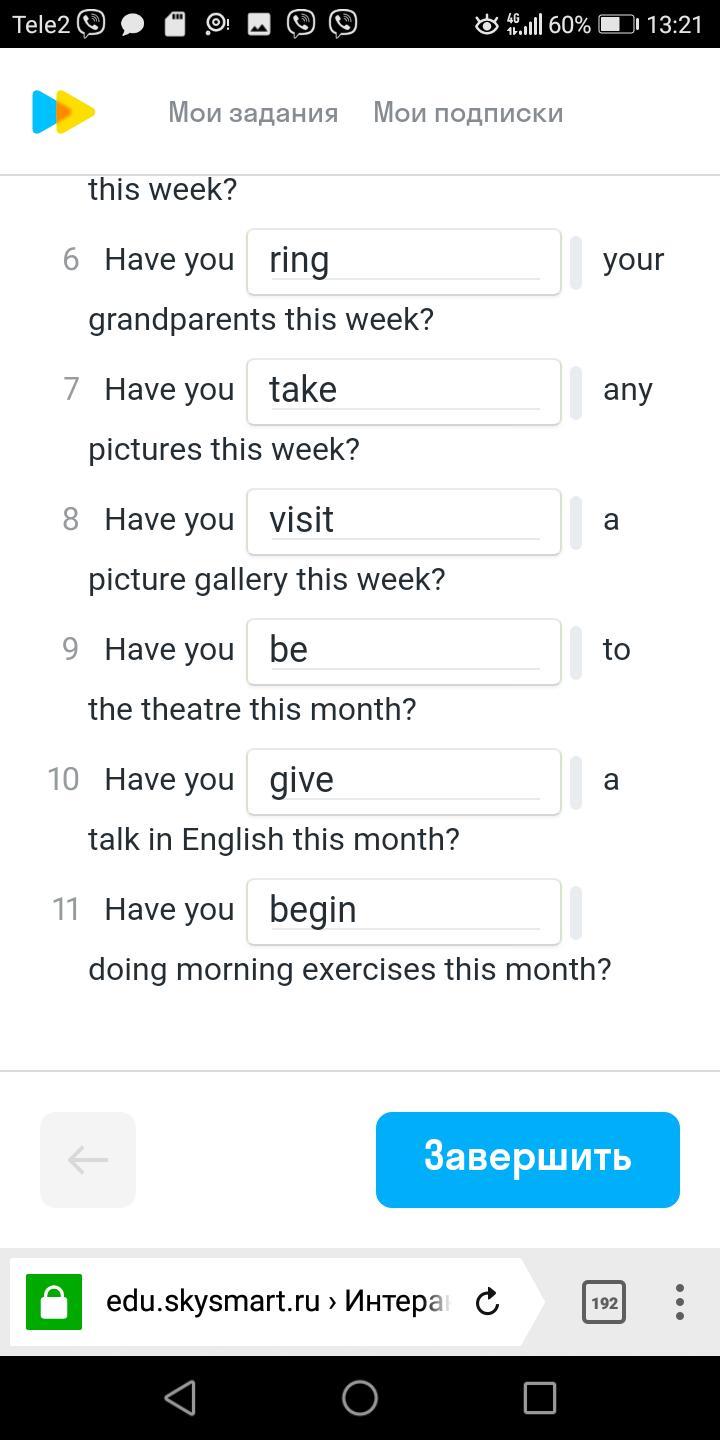Open the browser three-dot menu

[x=679, y=1302]
